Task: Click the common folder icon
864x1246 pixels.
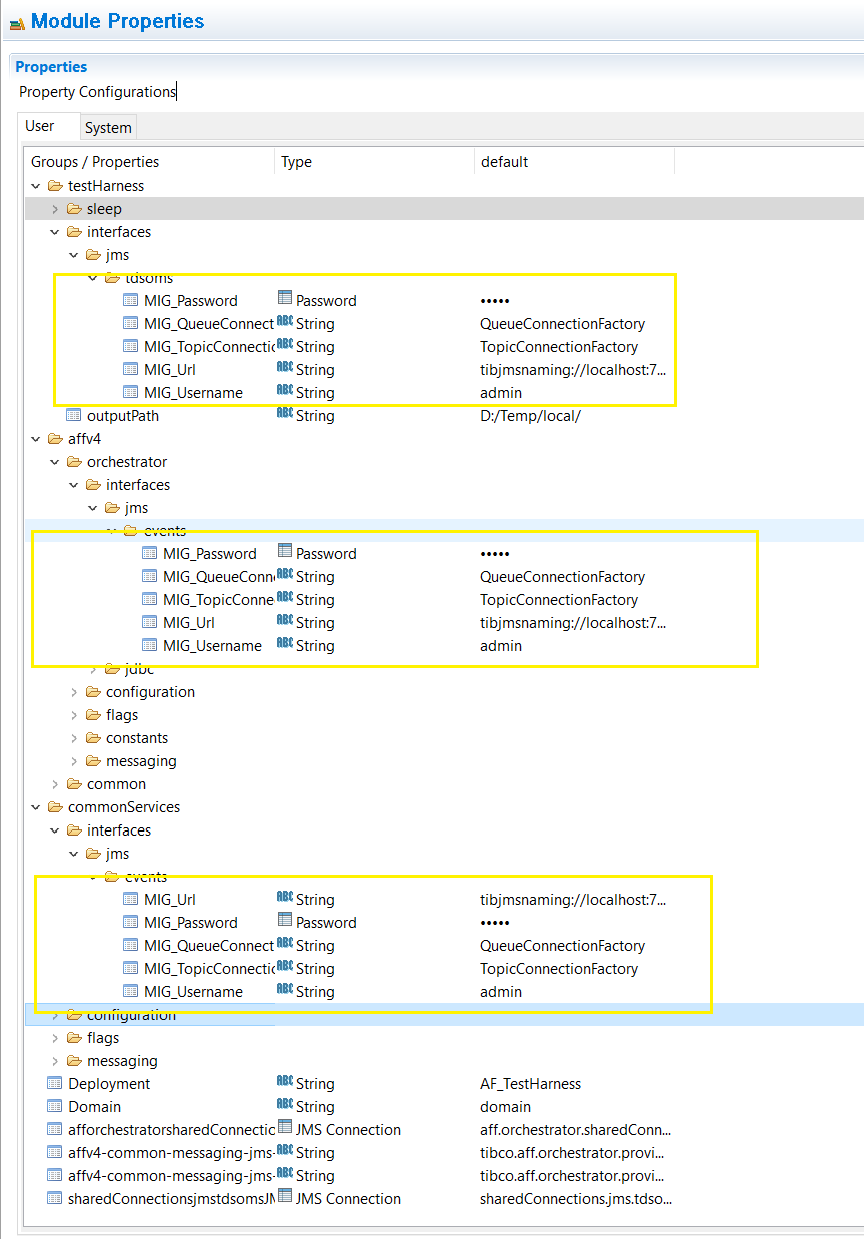Action: [74, 784]
